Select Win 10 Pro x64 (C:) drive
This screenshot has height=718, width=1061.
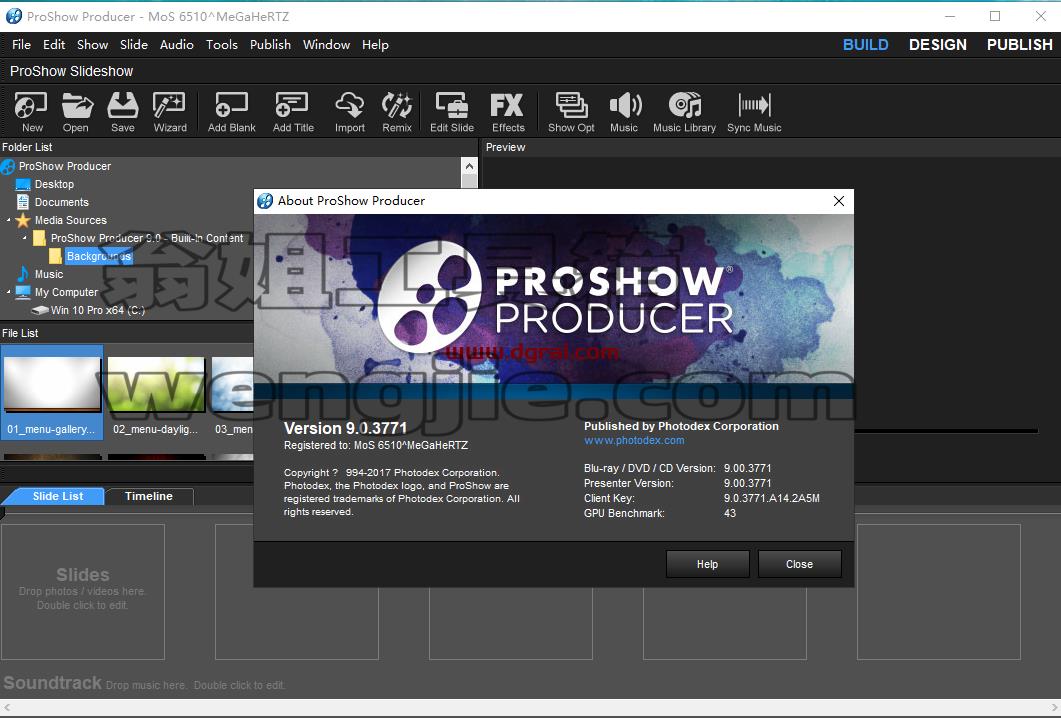coord(97,310)
